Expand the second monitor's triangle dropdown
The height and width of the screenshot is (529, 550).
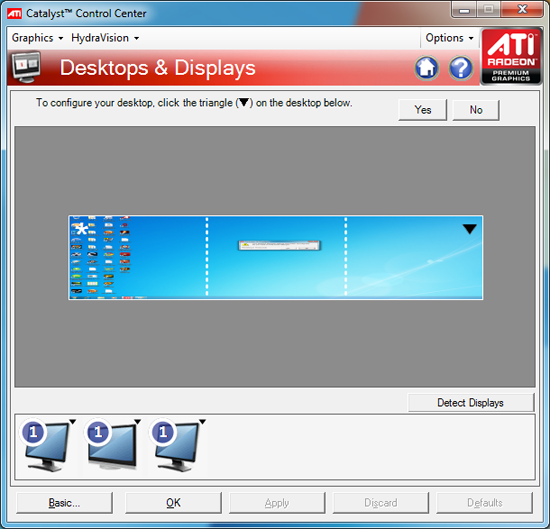pos(138,422)
